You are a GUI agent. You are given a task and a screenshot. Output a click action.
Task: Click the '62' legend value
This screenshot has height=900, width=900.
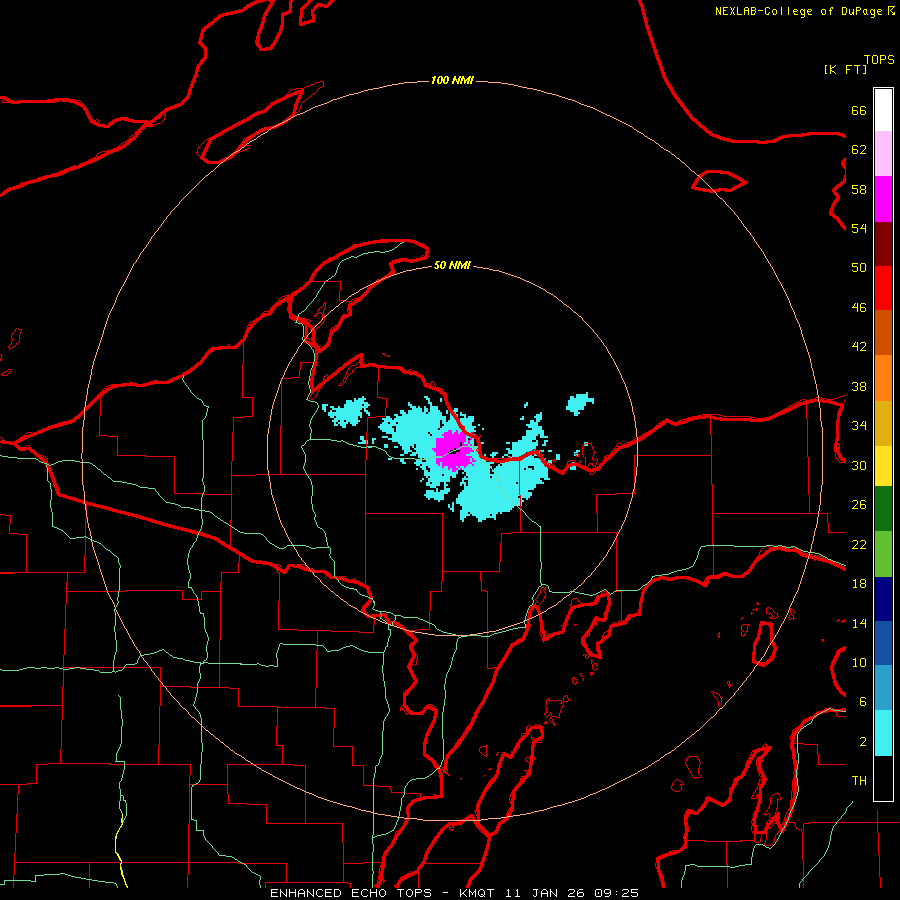(859, 150)
